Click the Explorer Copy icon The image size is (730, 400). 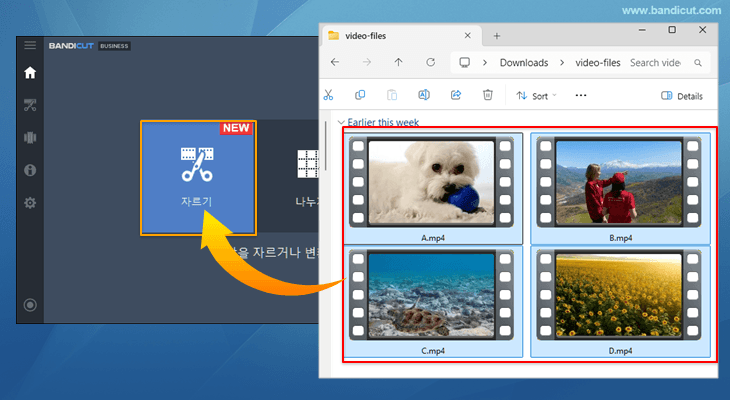pos(360,95)
